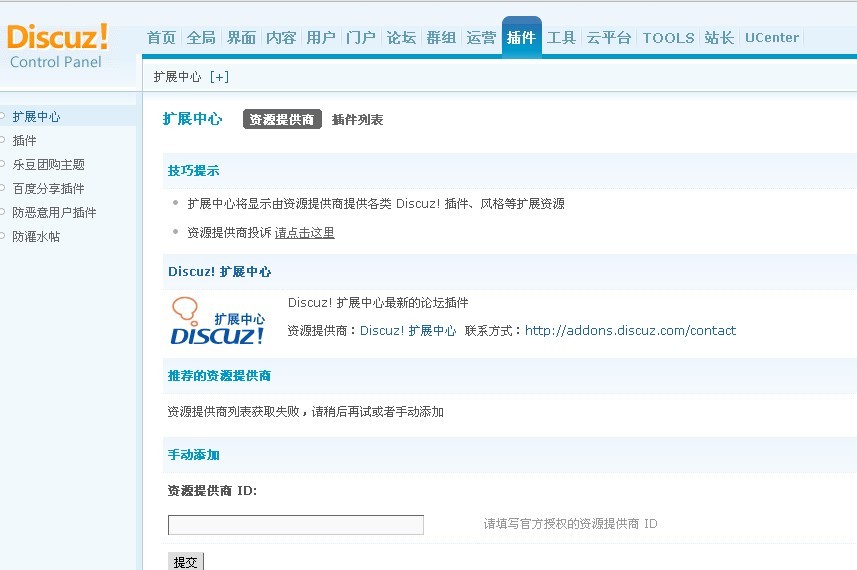The image size is (857, 570).
Task: Open the addons.discuz.com/contact link
Action: pyautogui.click(x=630, y=331)
